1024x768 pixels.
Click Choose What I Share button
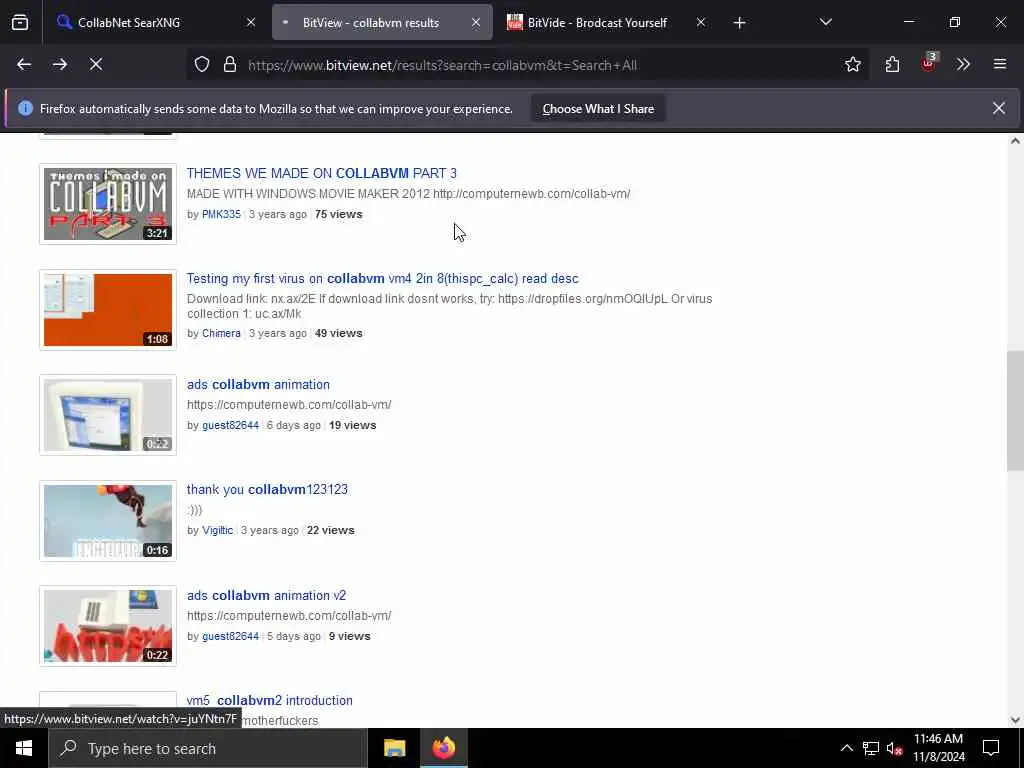click(598, 109)
